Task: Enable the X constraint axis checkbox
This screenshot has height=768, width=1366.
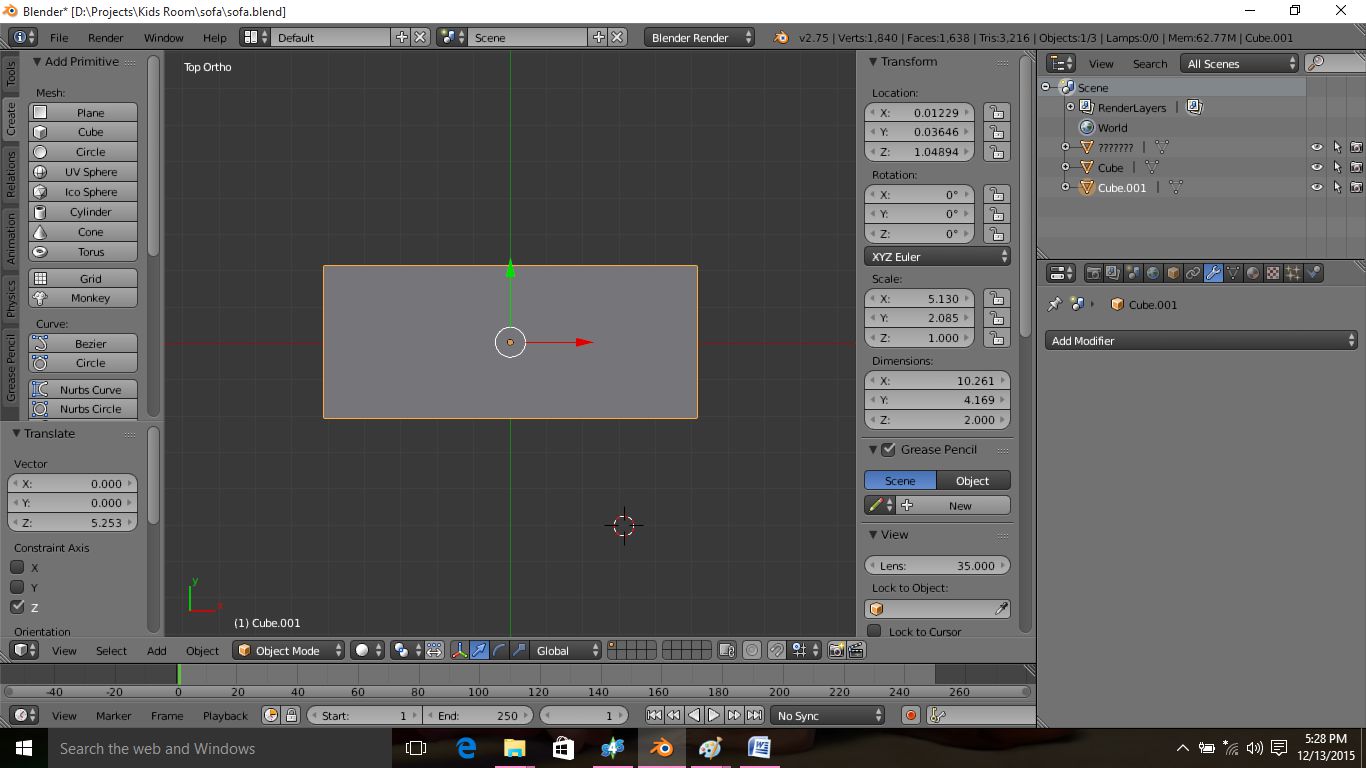Action: 17,567
